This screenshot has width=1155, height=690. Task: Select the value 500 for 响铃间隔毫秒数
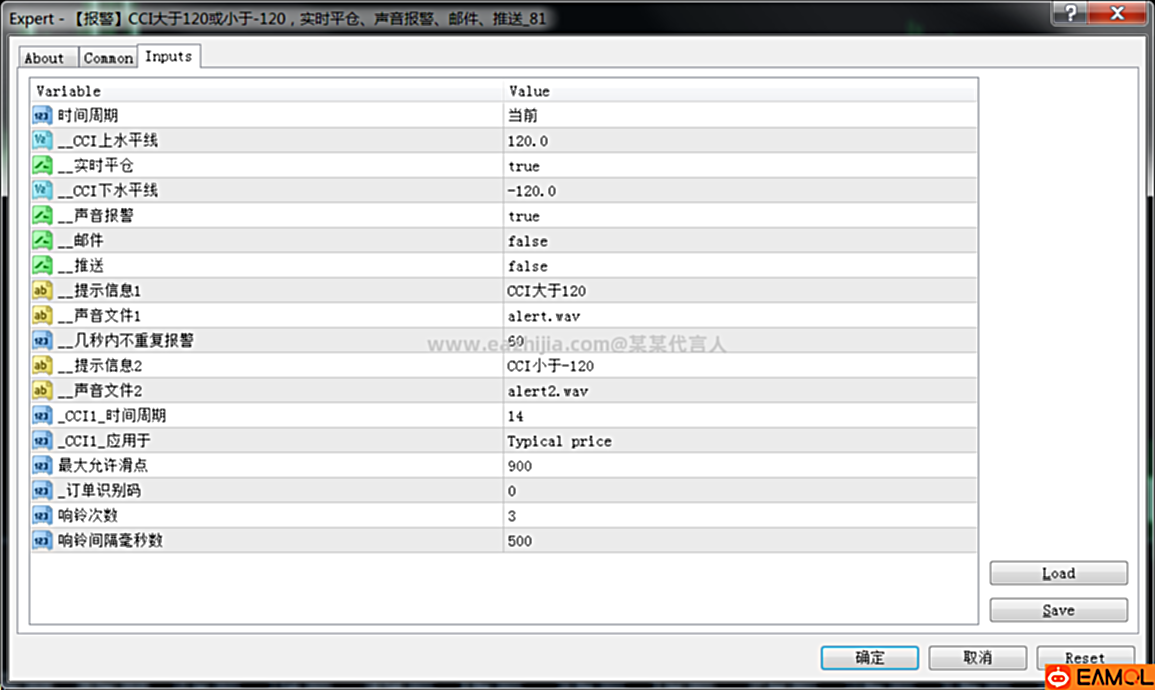pyautogui.click(x=519, y=541)
